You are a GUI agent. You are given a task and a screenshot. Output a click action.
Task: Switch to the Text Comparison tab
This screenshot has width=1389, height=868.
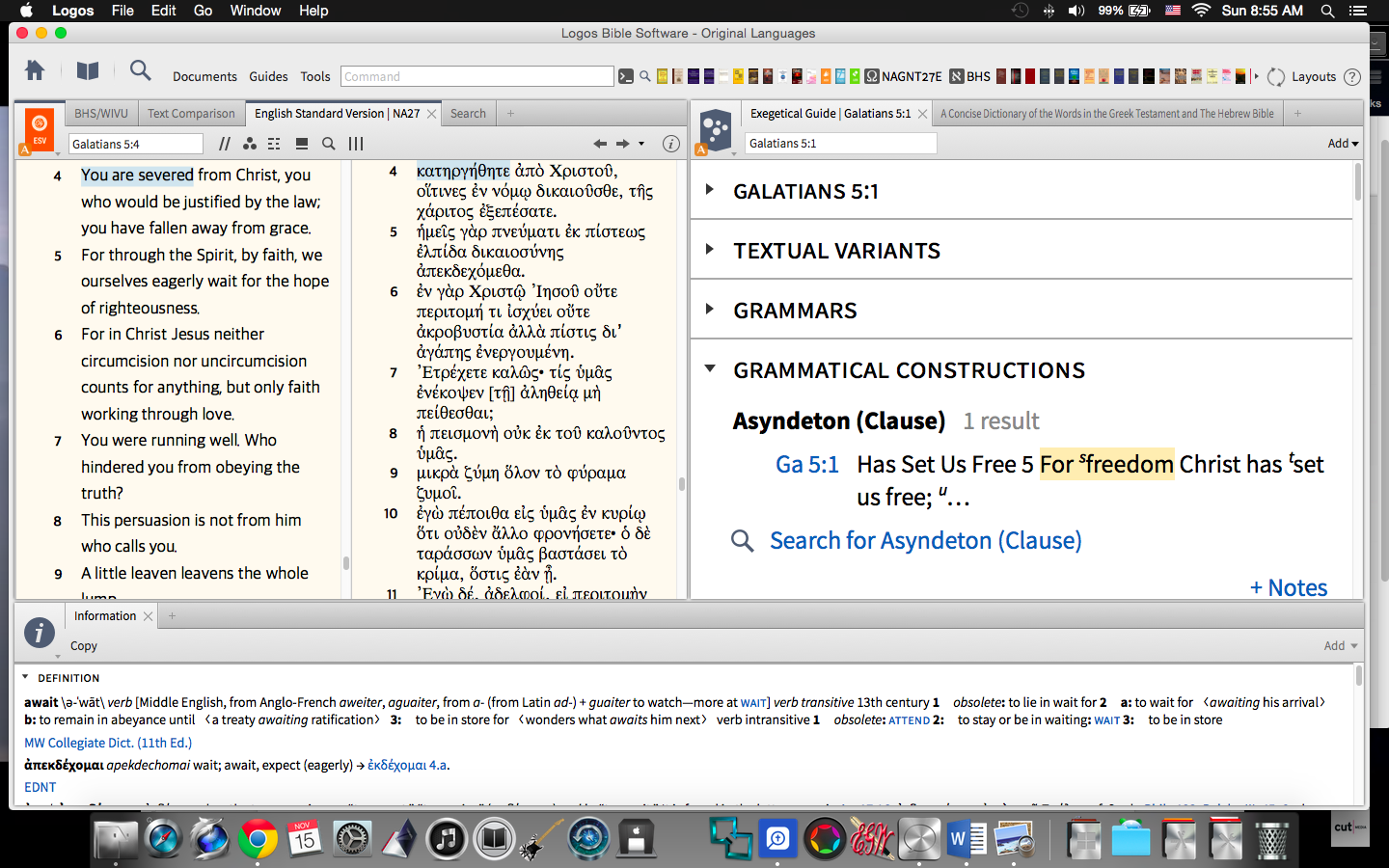click(191, 114)
